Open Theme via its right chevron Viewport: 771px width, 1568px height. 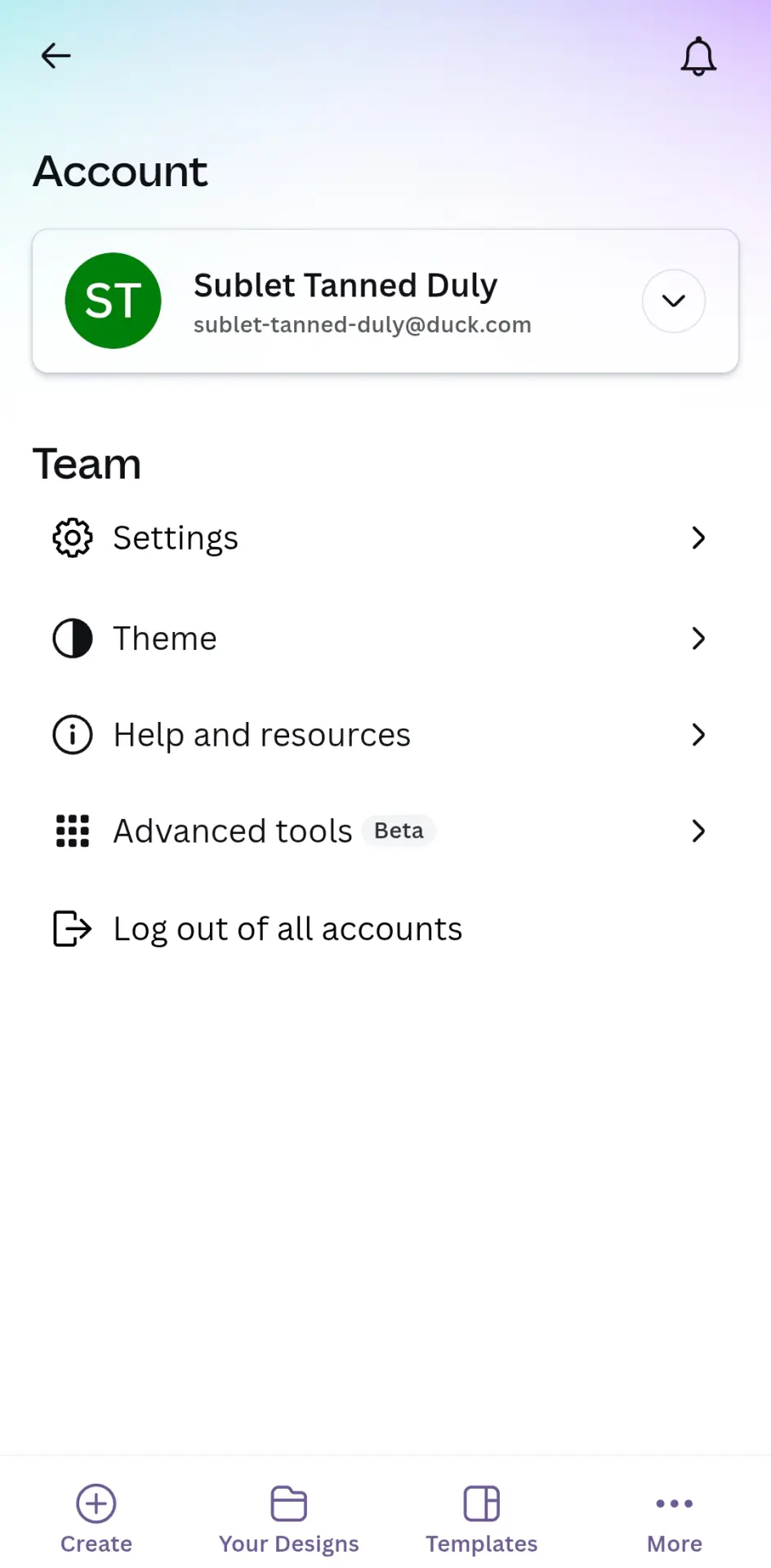coord(698,638)
